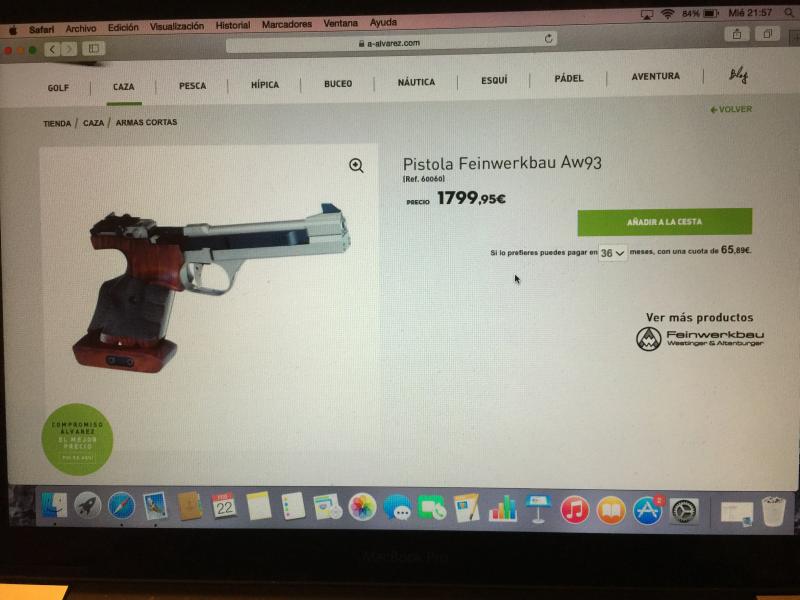Show the Safari sidebar
The image size is (800, 600).
tap(93, 48)
